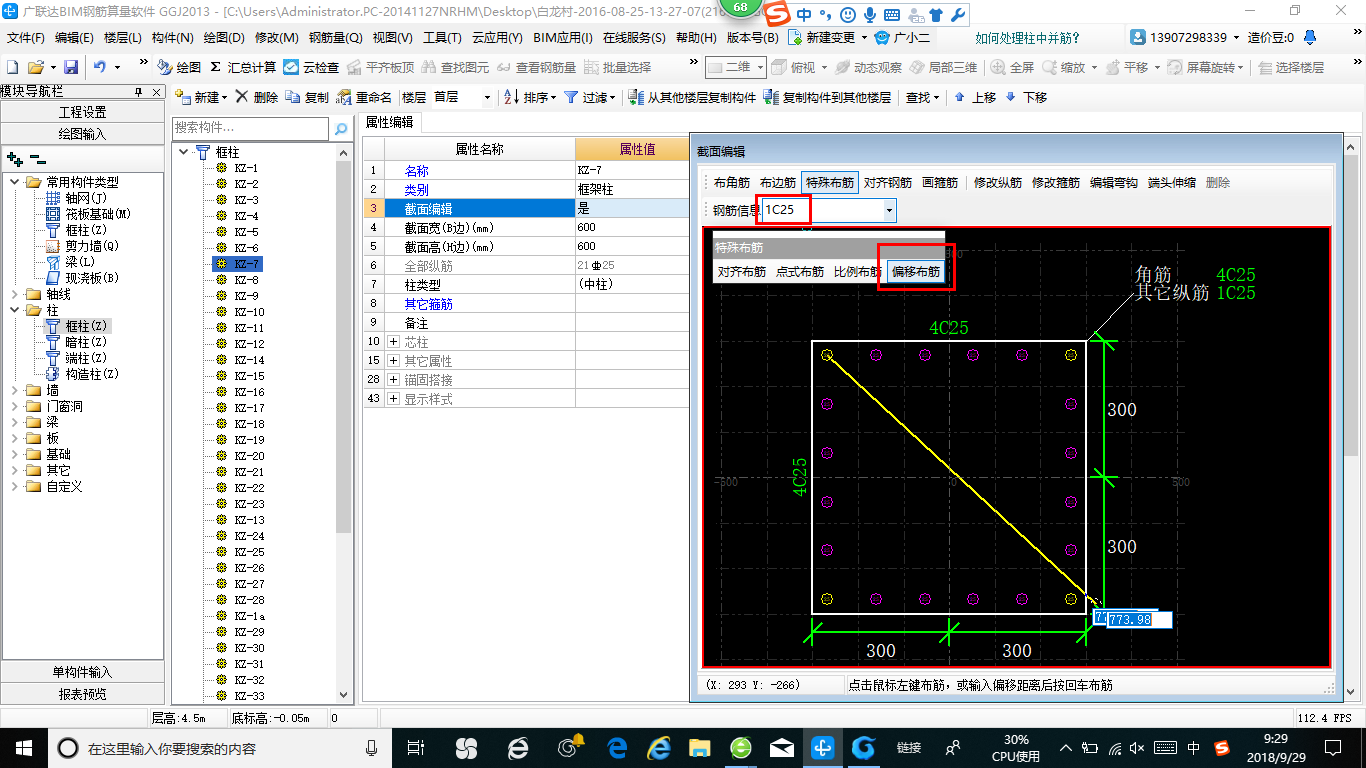Collapse the 柱 node in navigator
The image size is (1366, 768).
click(x=15, y=310)
